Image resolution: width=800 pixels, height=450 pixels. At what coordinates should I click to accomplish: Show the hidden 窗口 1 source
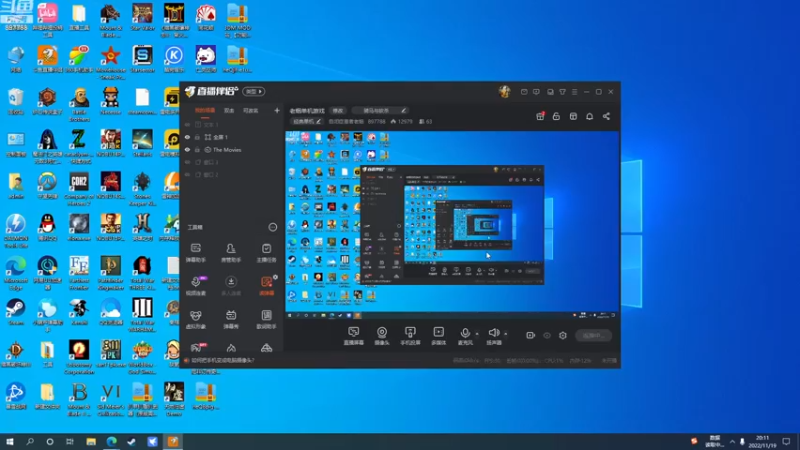tap(187, 162)
